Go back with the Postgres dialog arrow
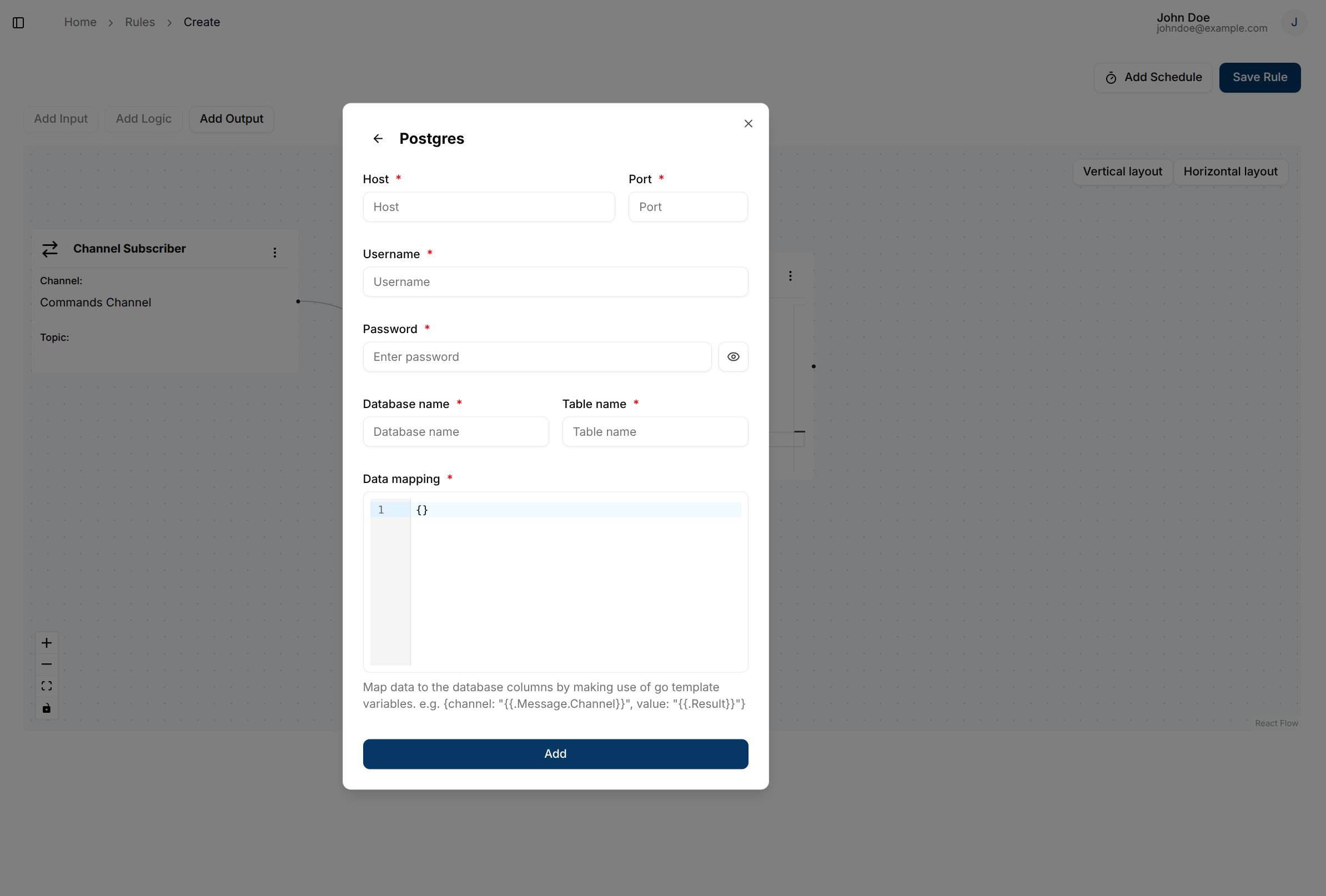1326x896 pixels. coord(378,139)
